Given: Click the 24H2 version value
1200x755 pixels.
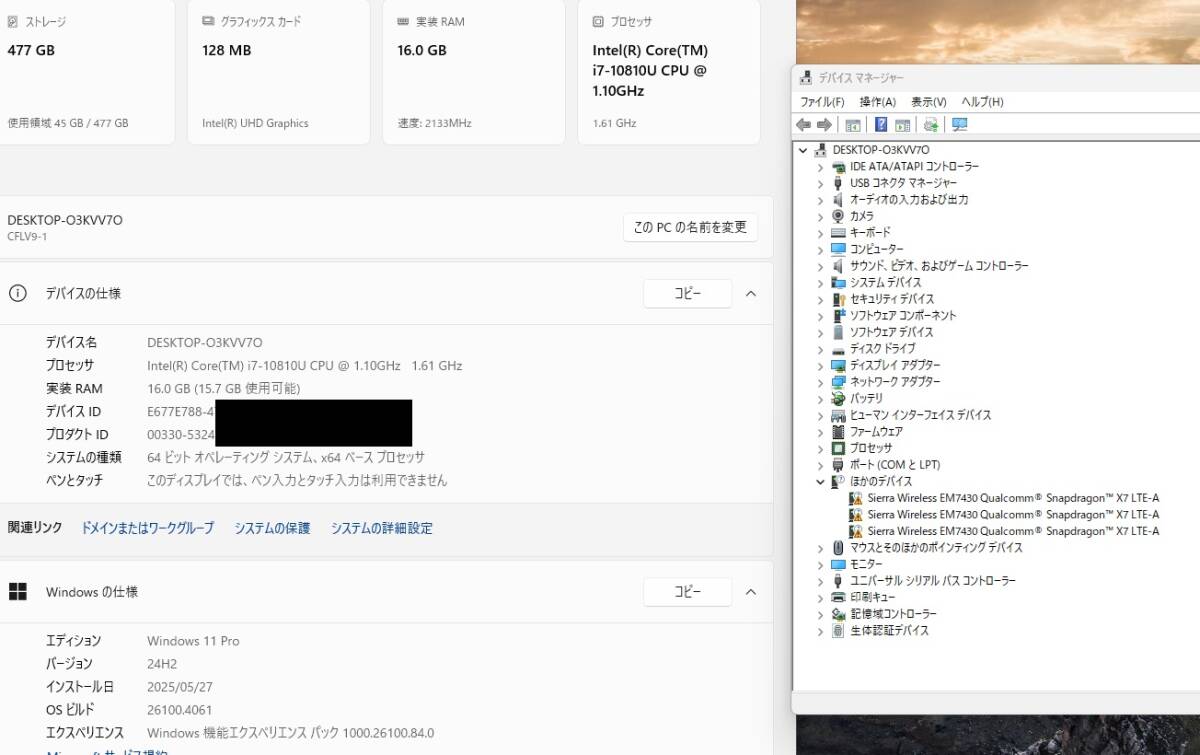Looking at the screenshot, I should tap(161, 664).
